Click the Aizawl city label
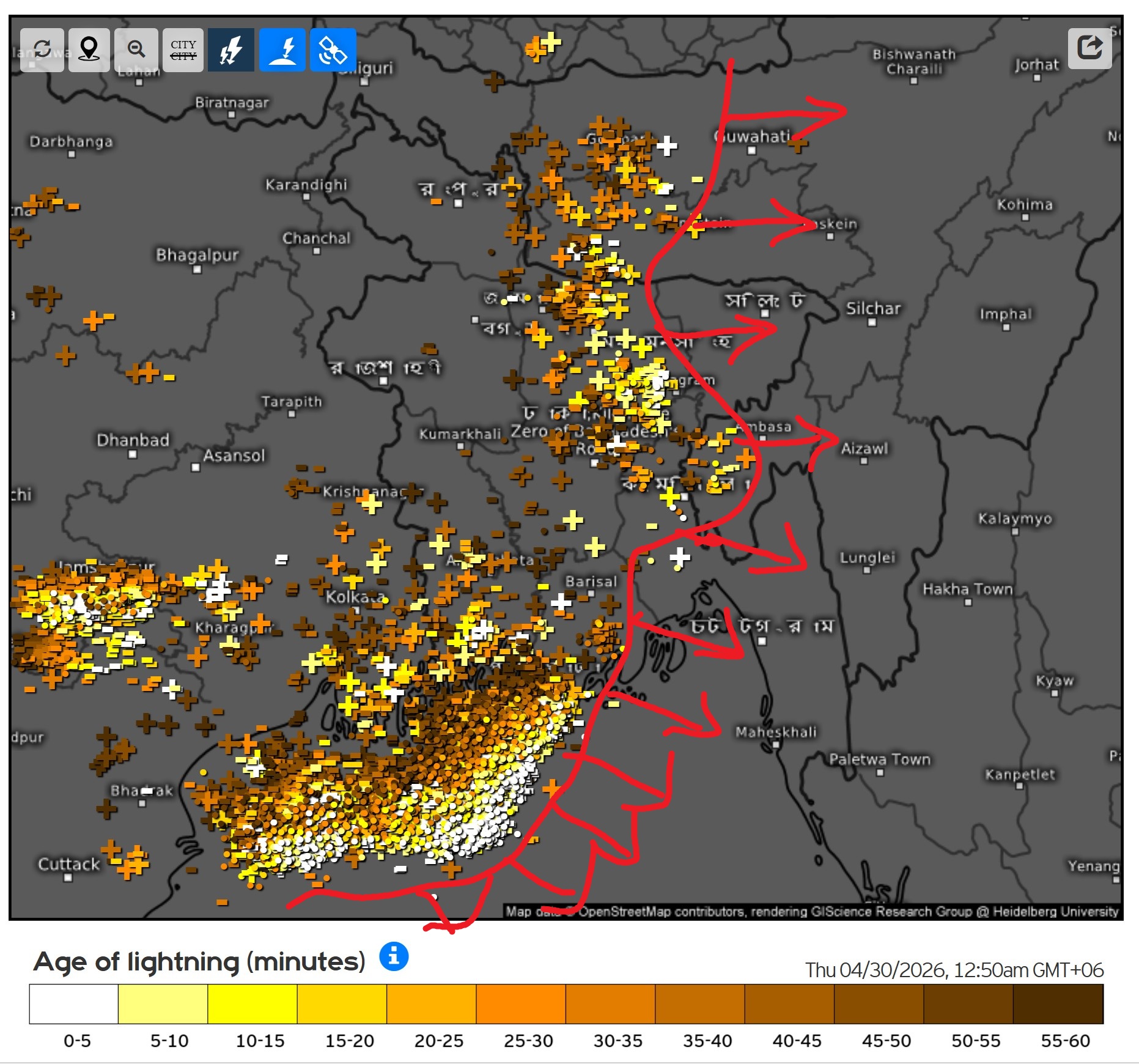1139x1064 pixels. (864, 448)
